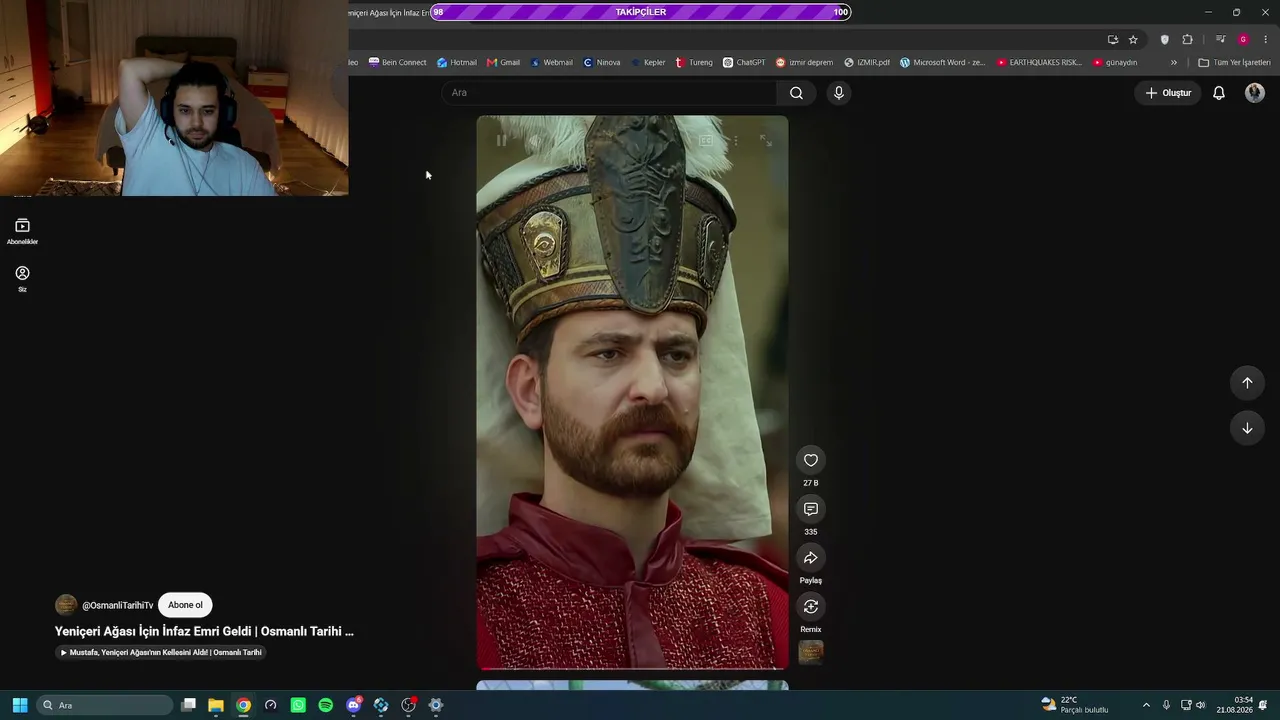Click the Short title Yeniçeri Ağası İçin İnfaz Emri Geldi
1280x720 pixels.
pos(204,631)
